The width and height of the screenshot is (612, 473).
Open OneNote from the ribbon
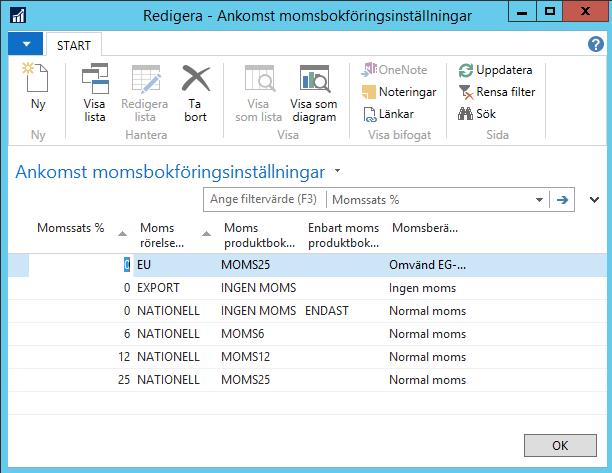(394, 70)
